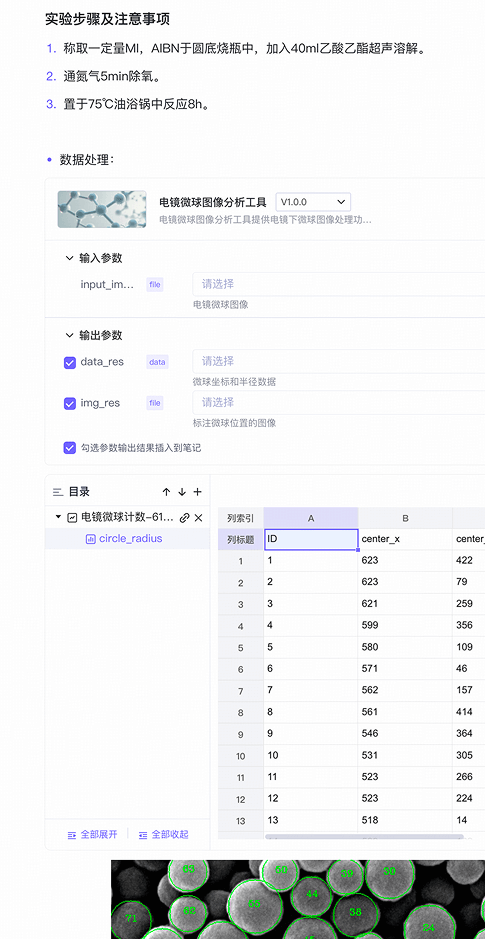Screen dimensions: 485x939
Task: Click the move down arrow in 目录 panel
Action: 182,492
